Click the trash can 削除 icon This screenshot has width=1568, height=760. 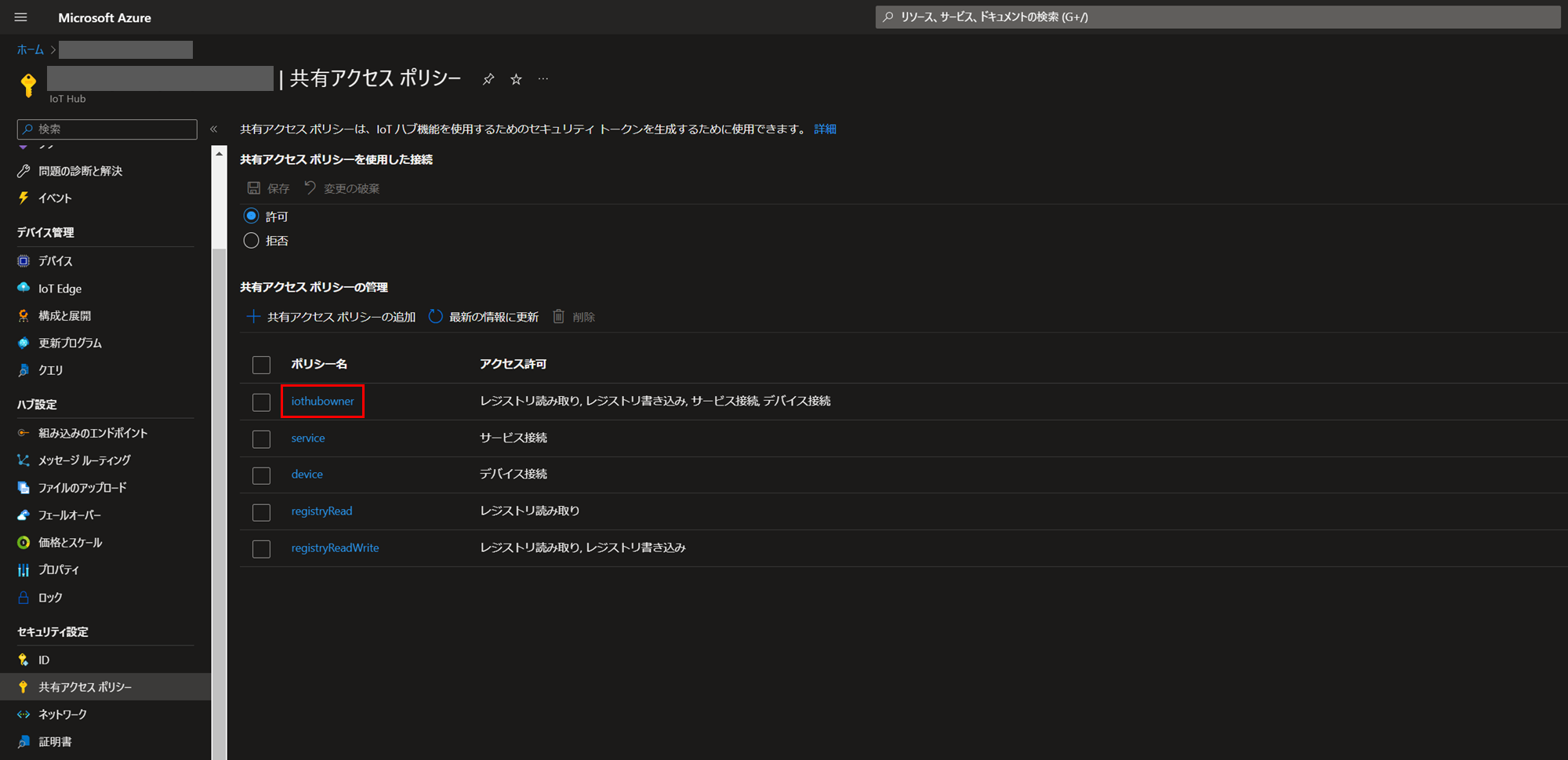(x=558, y=316)
